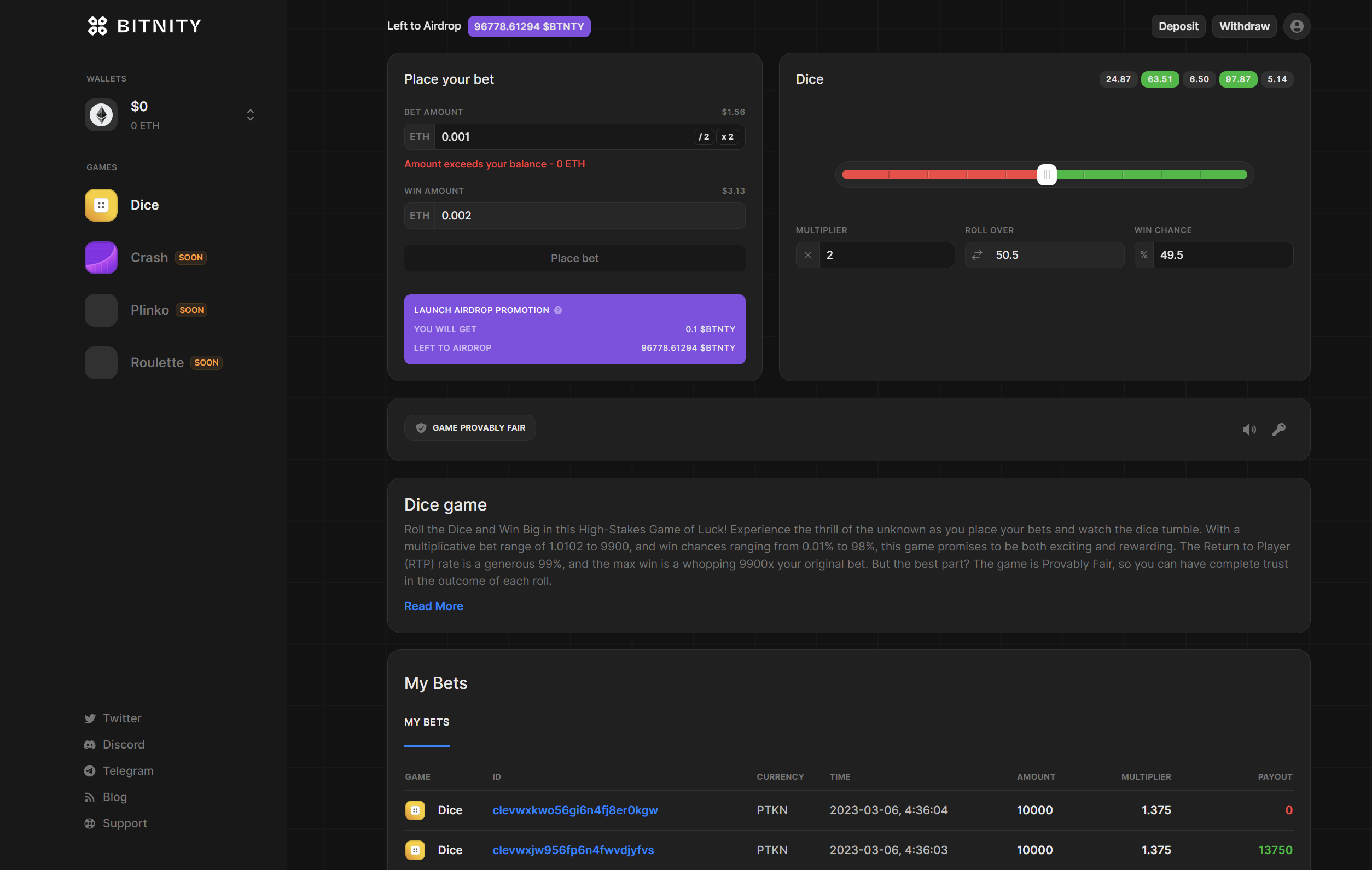
Task: Toggle roll over direction swap icon
Action: [x=976, y=255]
